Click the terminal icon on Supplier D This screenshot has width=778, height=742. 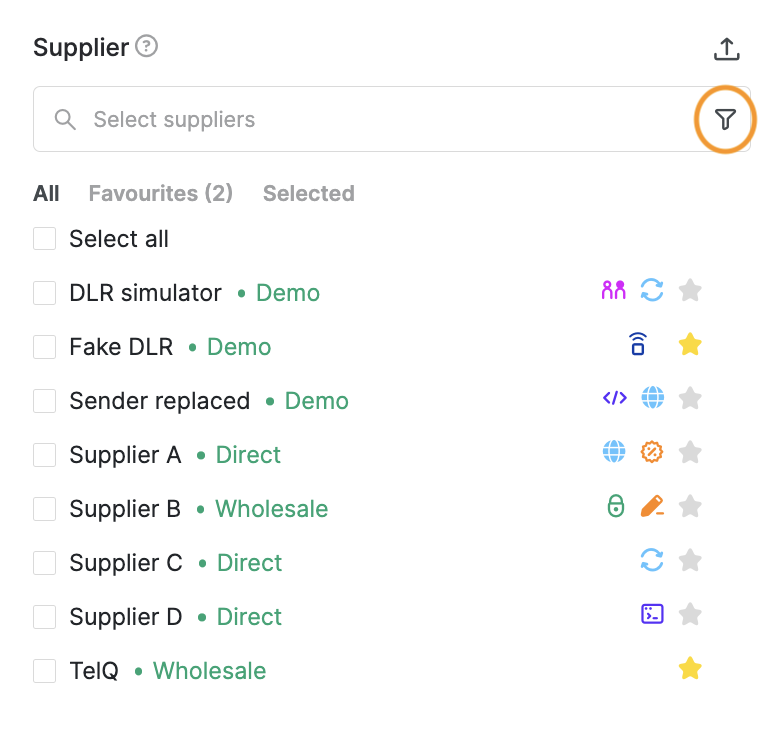(652, 614)
